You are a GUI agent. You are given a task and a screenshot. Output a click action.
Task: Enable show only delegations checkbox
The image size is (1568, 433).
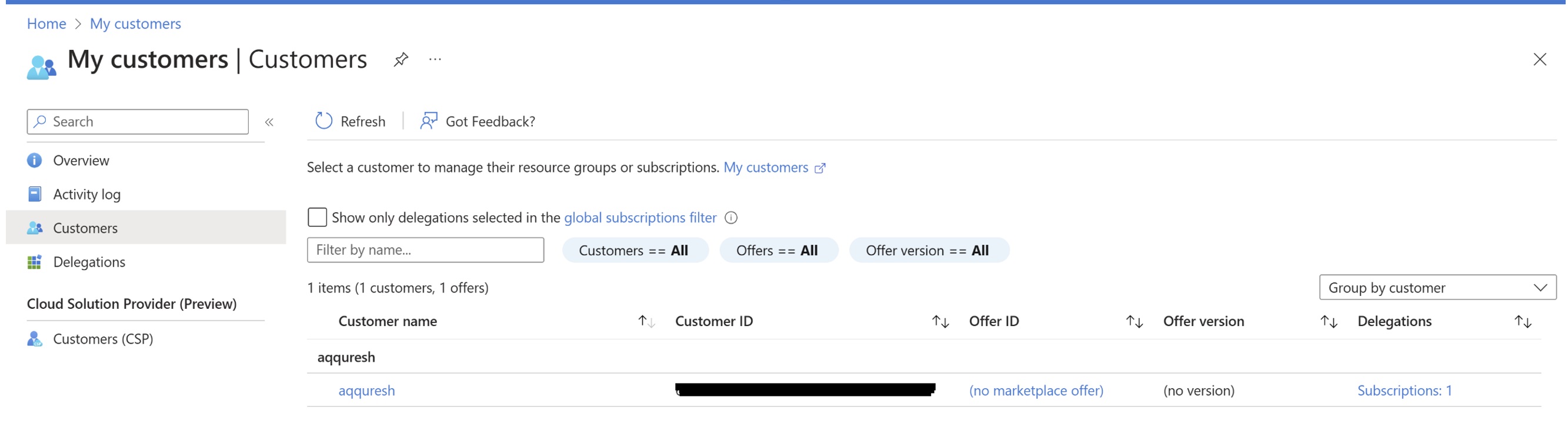click(x=317, y=218)
